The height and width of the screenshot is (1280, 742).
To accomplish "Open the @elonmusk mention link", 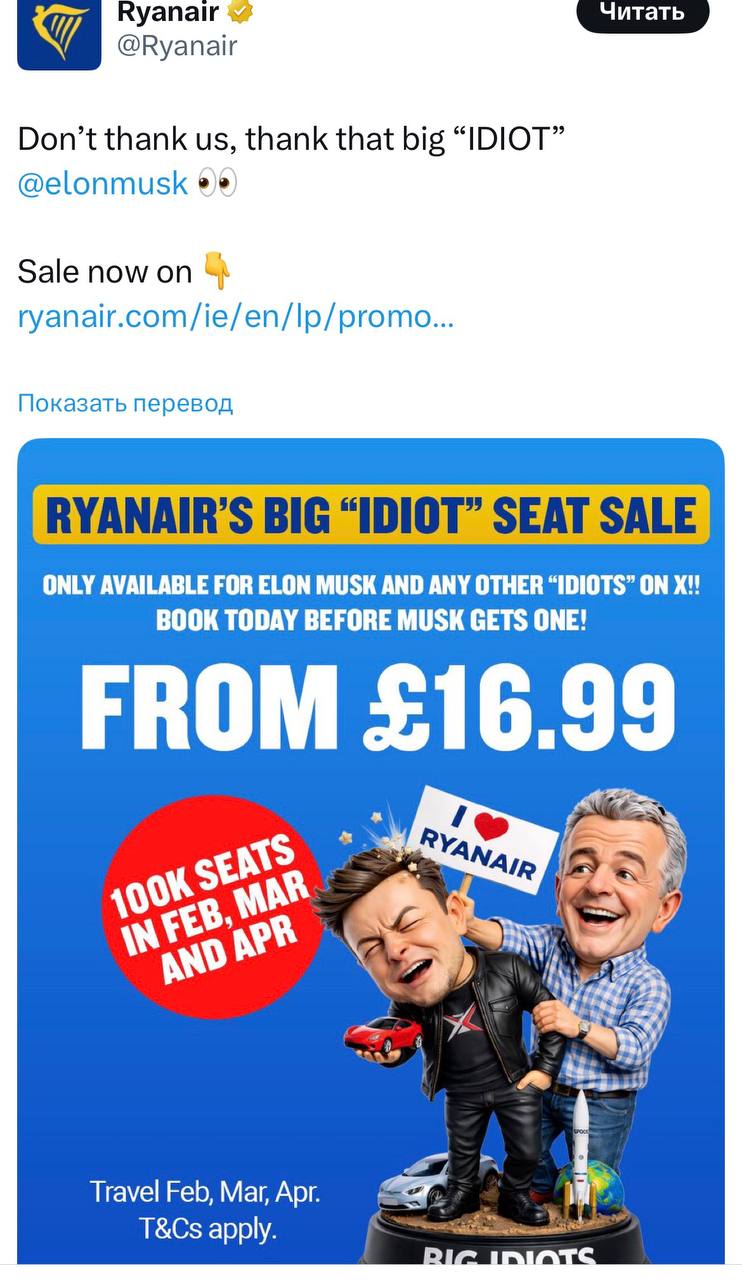I will [103, 184].
